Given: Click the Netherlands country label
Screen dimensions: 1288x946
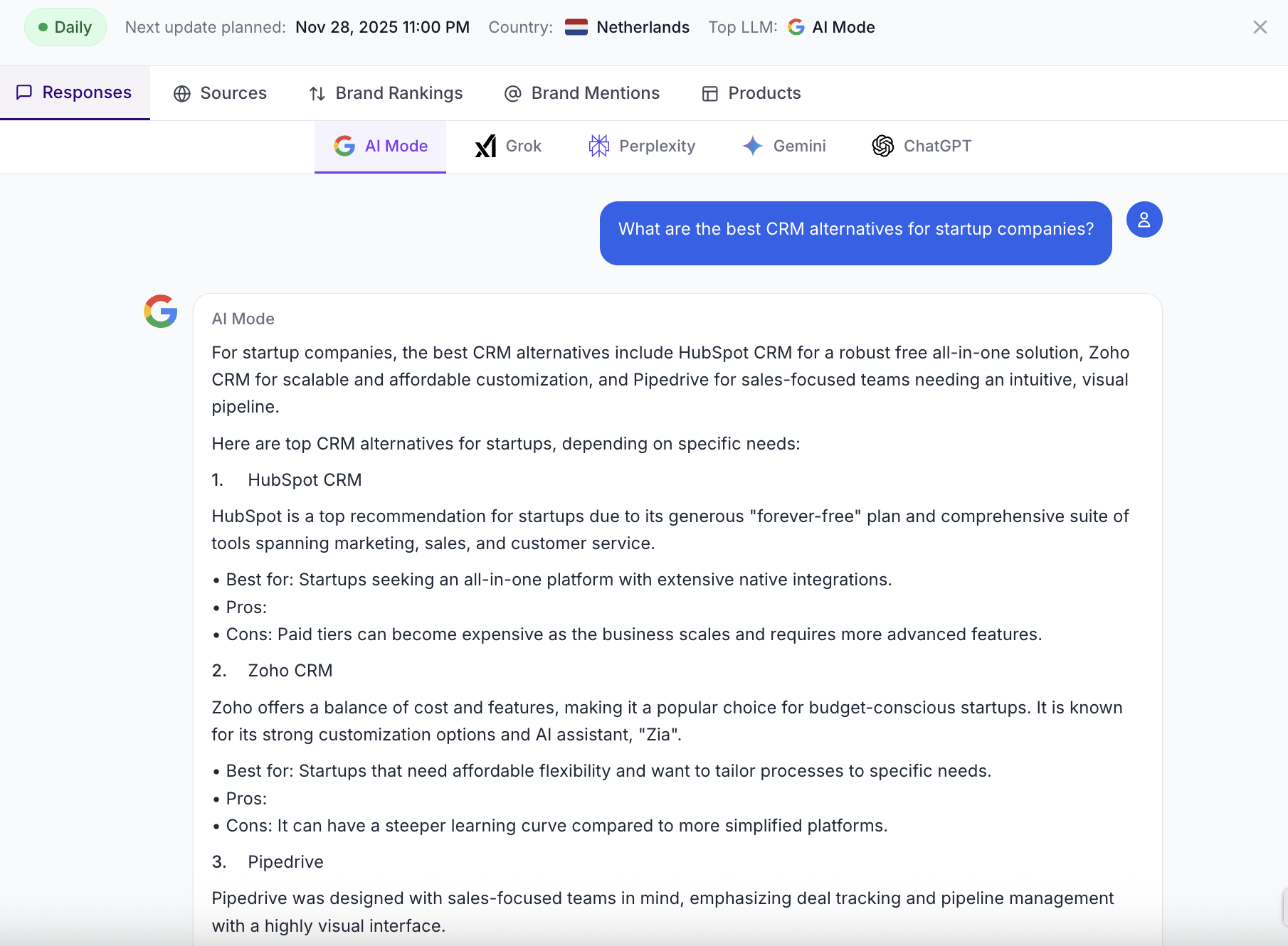Looking at the screenshot, I should pyautogui.click(x=642, y=28).
